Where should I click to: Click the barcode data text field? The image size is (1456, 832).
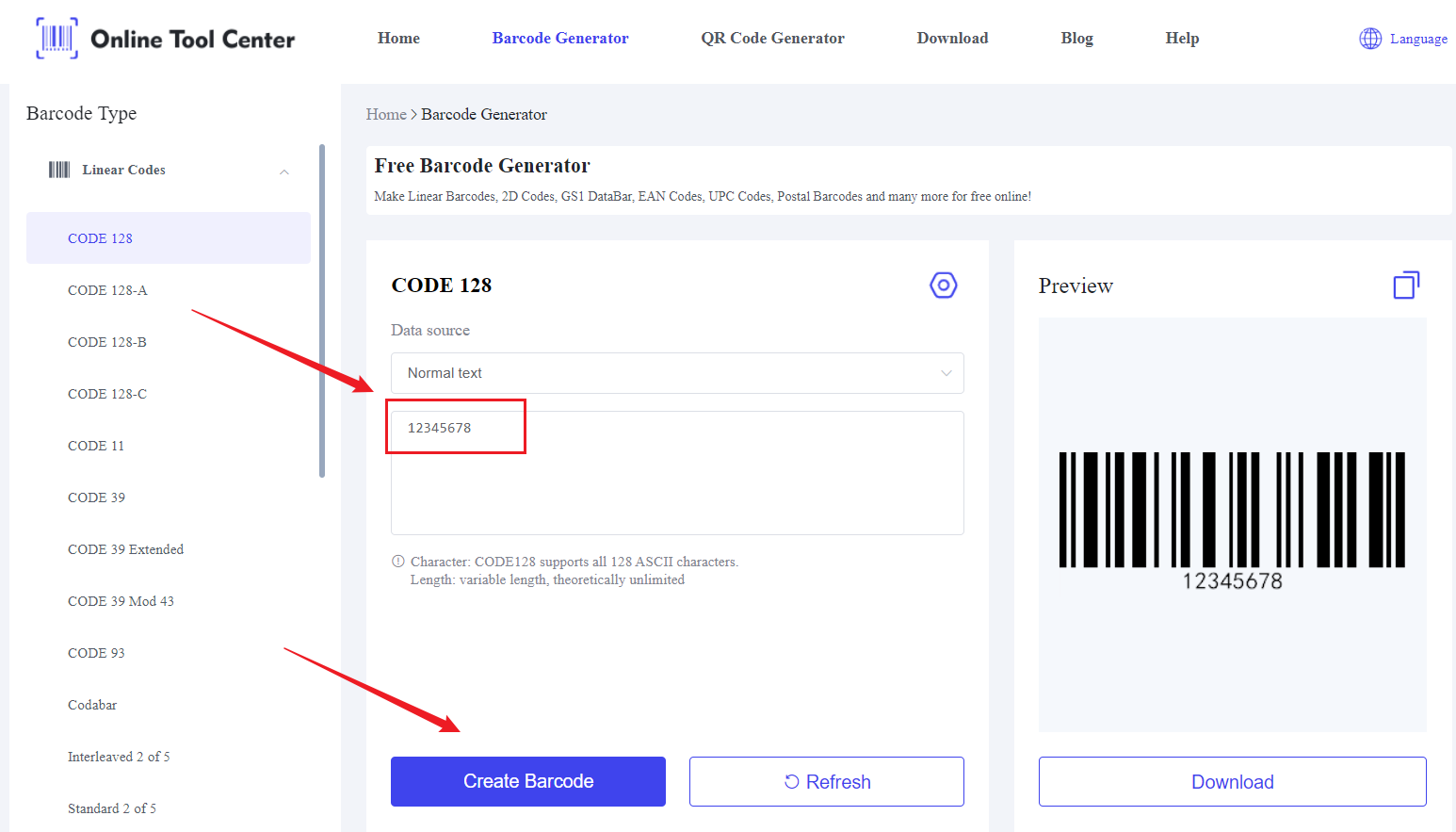tap(677, 473)
